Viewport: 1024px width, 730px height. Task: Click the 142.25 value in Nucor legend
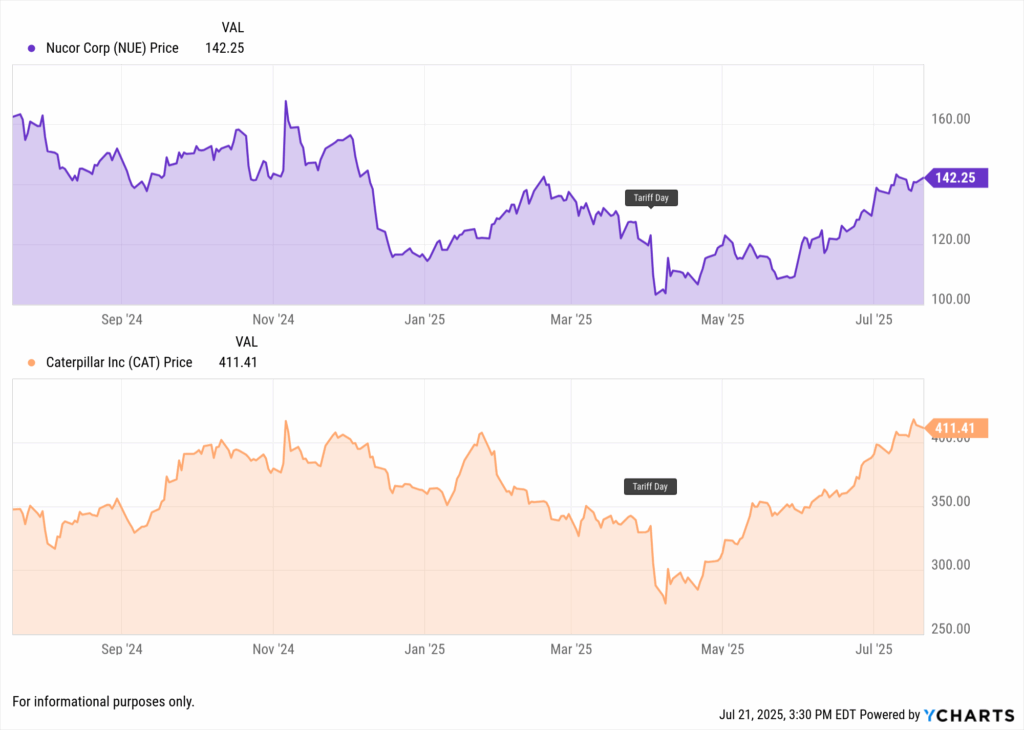tap(225, 48)
